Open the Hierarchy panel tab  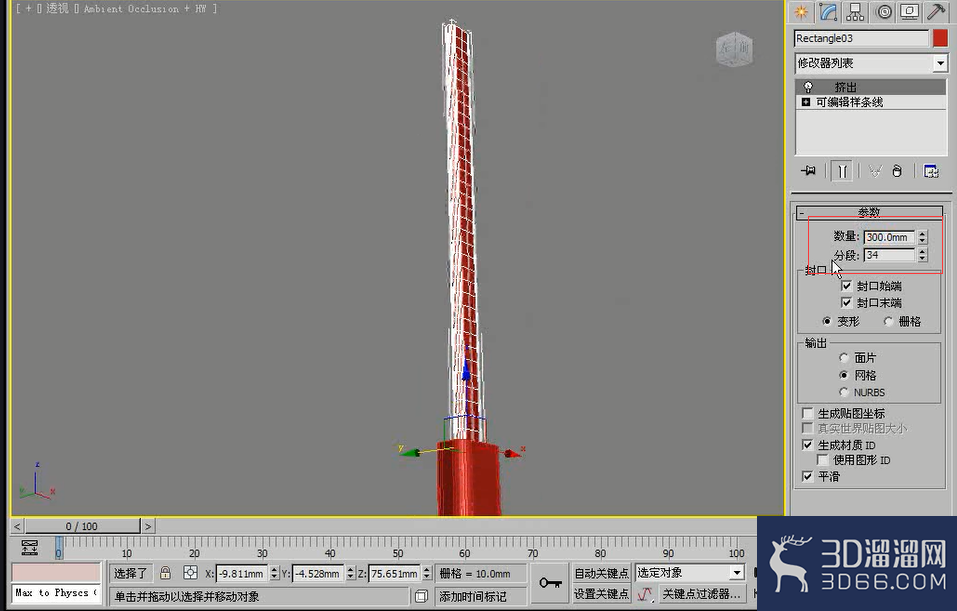[x=854, y=12]
